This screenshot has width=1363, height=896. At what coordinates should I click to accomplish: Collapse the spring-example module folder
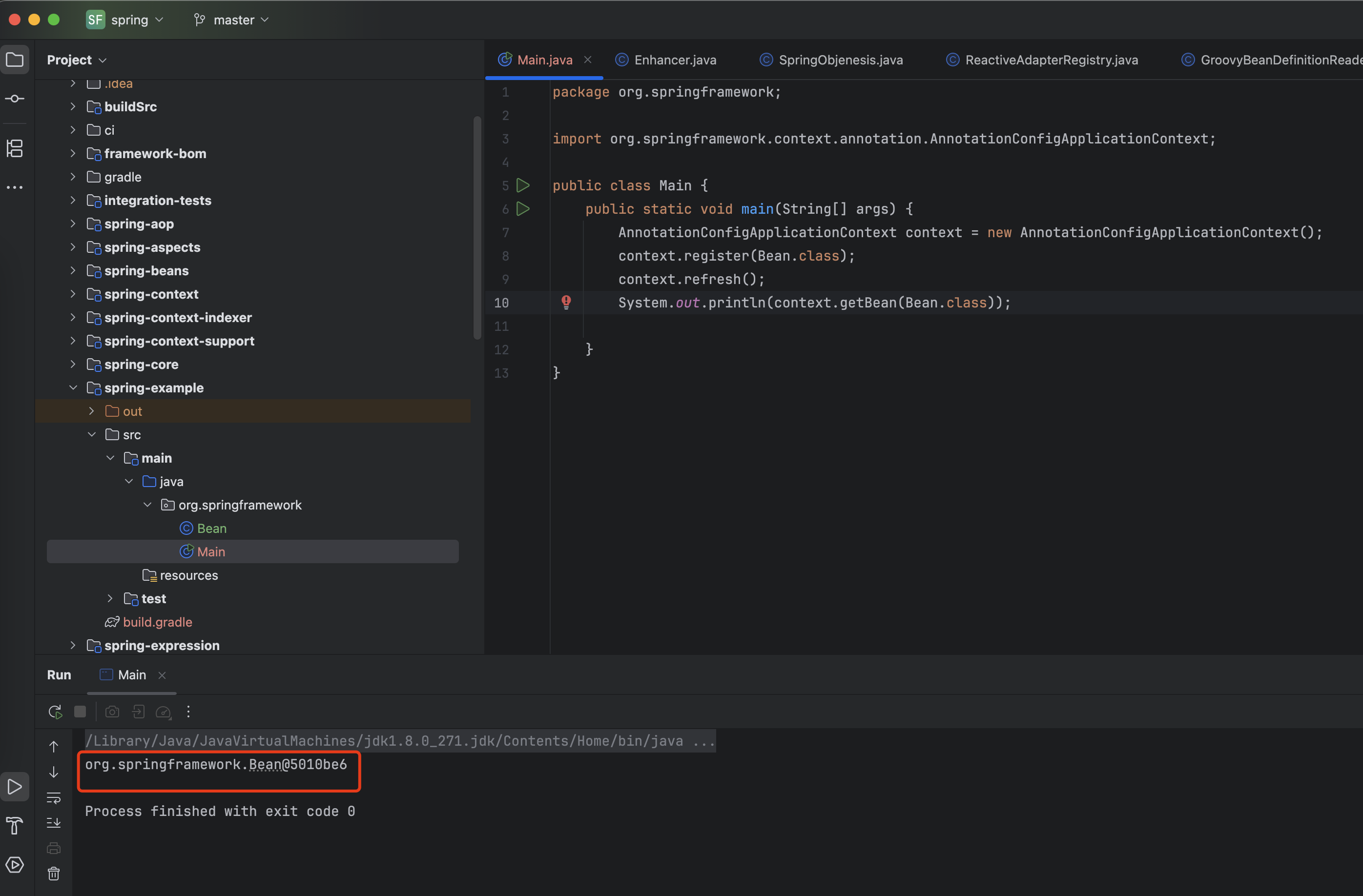coord(73,387)
